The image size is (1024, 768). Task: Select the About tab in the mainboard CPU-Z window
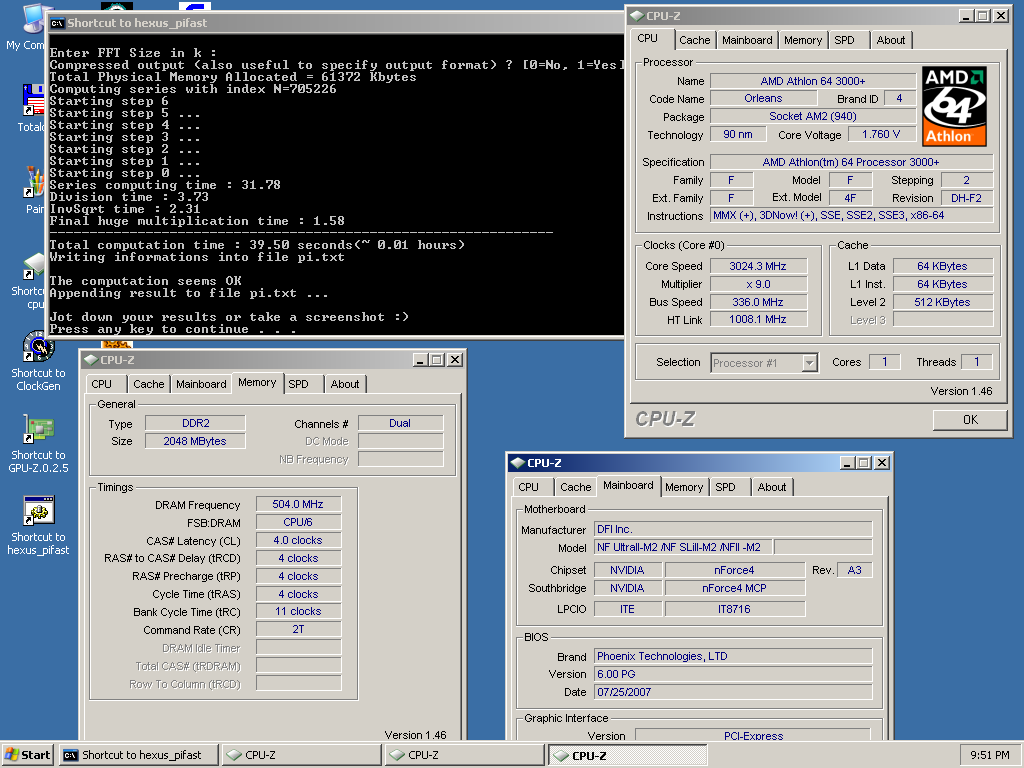coord(772,487)
